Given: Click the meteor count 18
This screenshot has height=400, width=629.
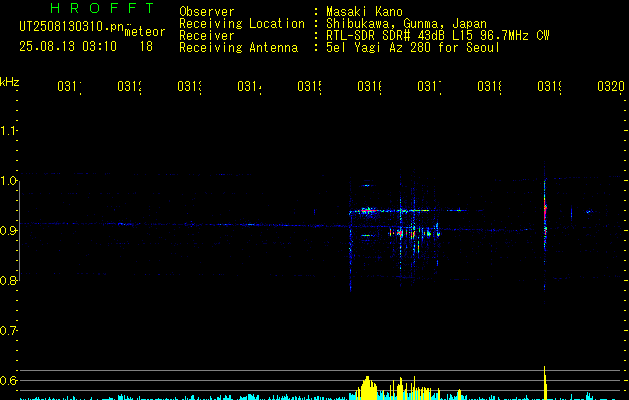Looking at the screenshot, I should [146, 47].
